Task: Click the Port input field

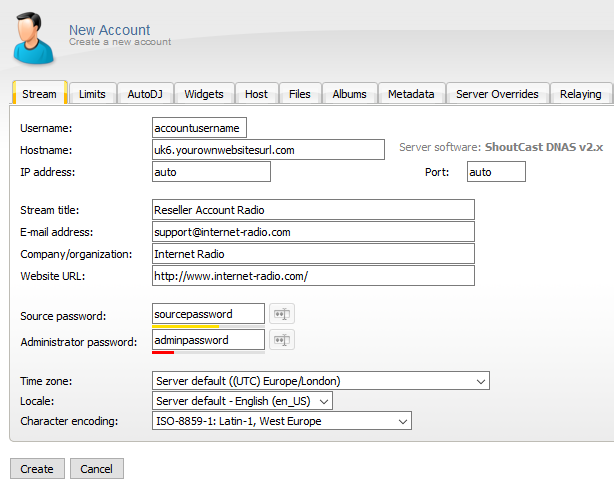Action: pos(495,172)
